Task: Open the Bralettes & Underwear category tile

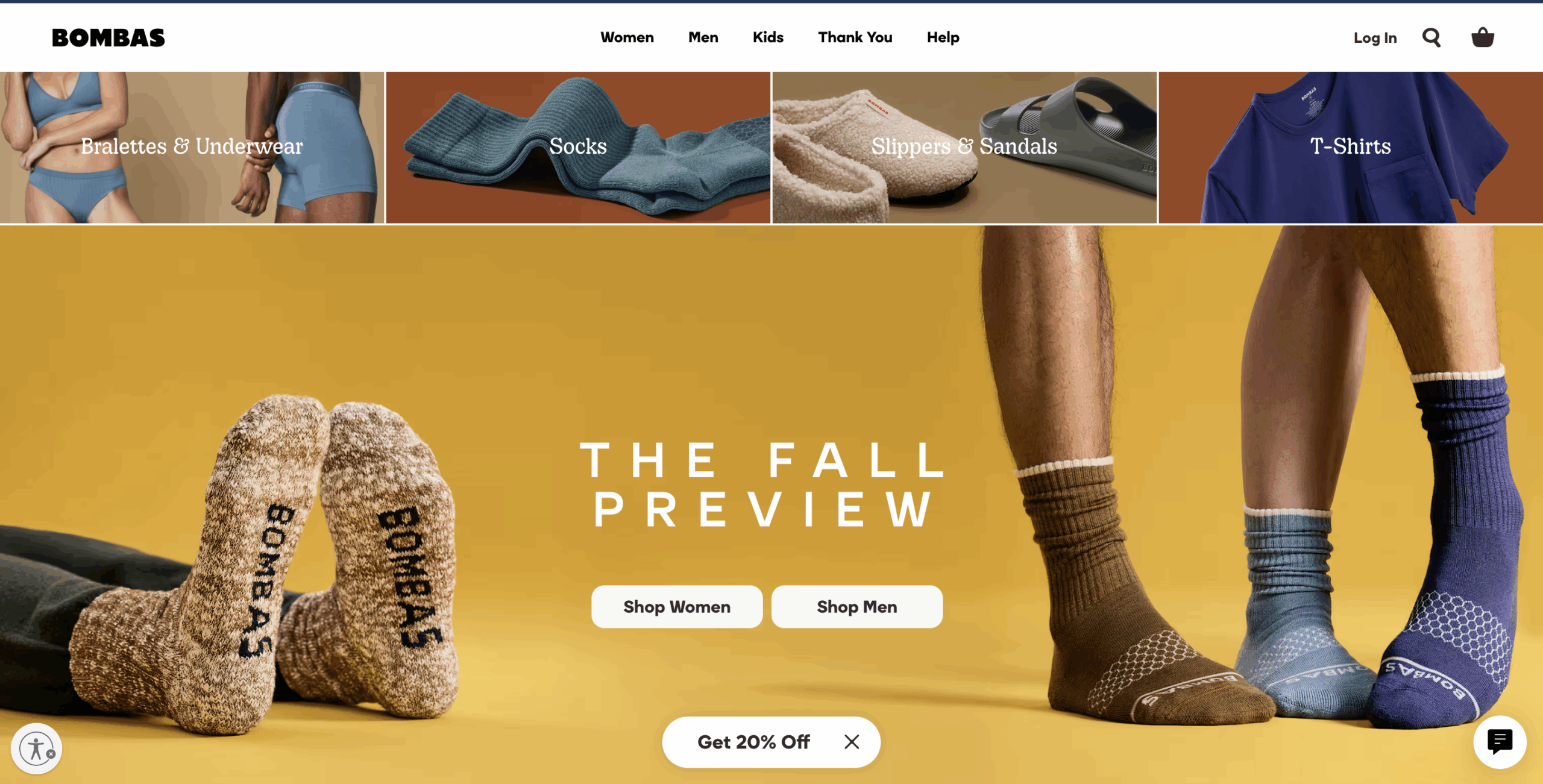Action: click(192, 148)
